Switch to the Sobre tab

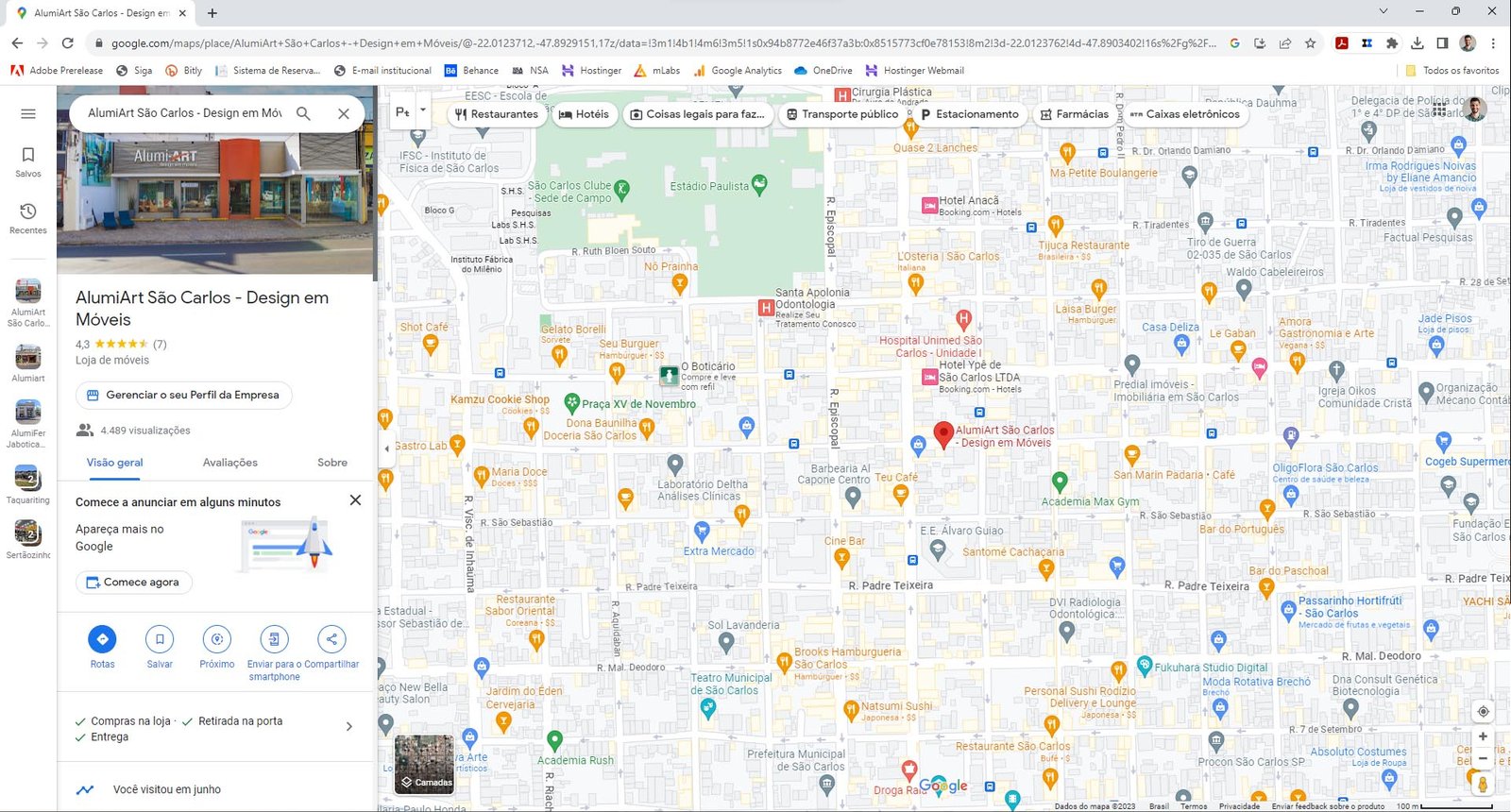332,463
